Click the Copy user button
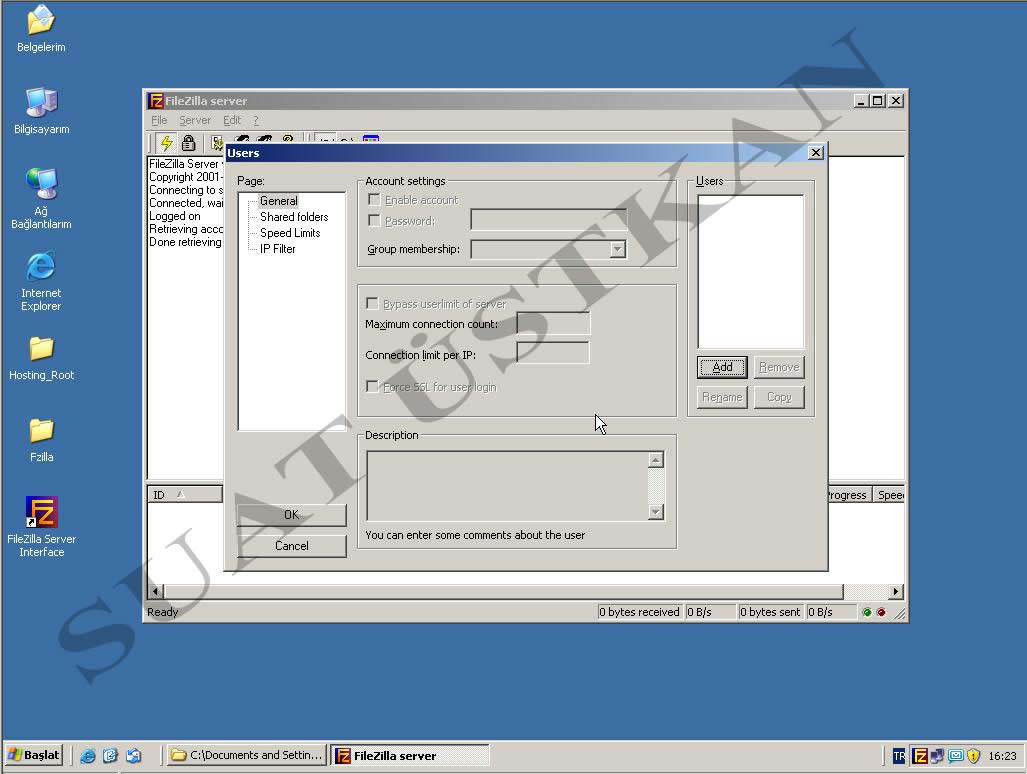 click(x=779, y=397)
